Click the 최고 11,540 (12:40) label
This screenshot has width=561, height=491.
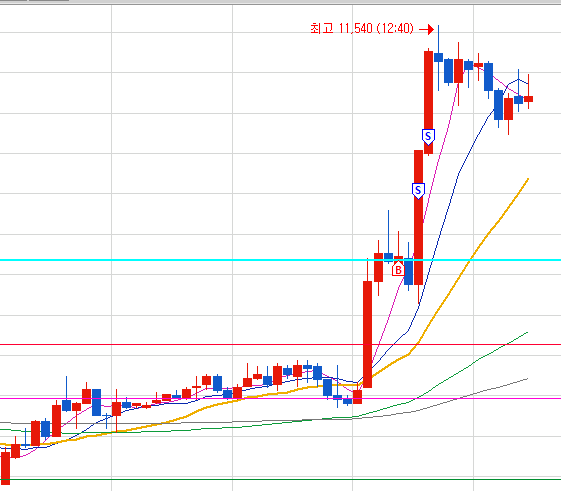click(x=362, y=28)
